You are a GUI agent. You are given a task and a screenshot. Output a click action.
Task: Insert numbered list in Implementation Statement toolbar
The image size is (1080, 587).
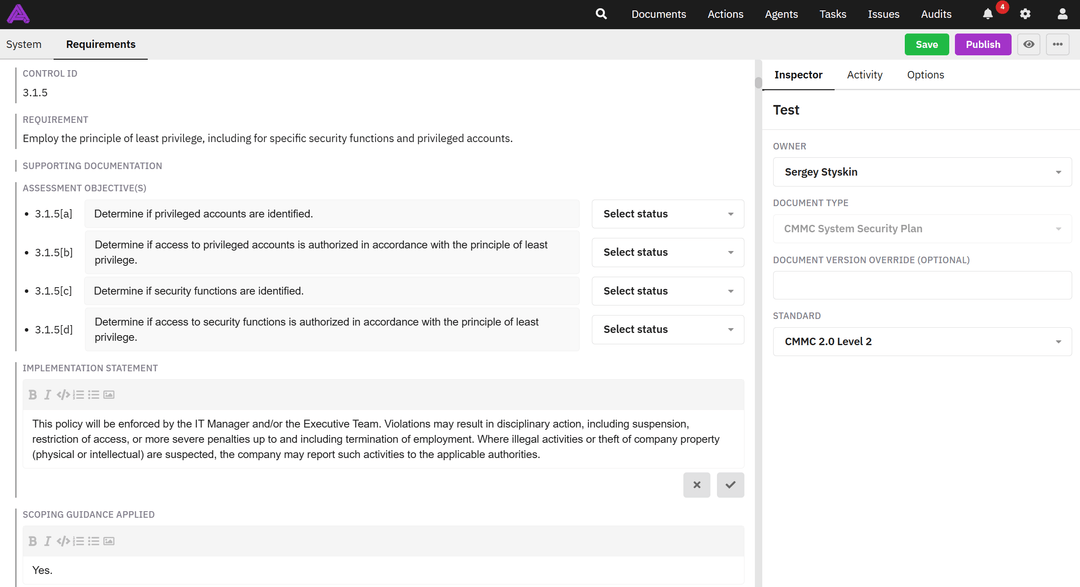click(79, 395)
